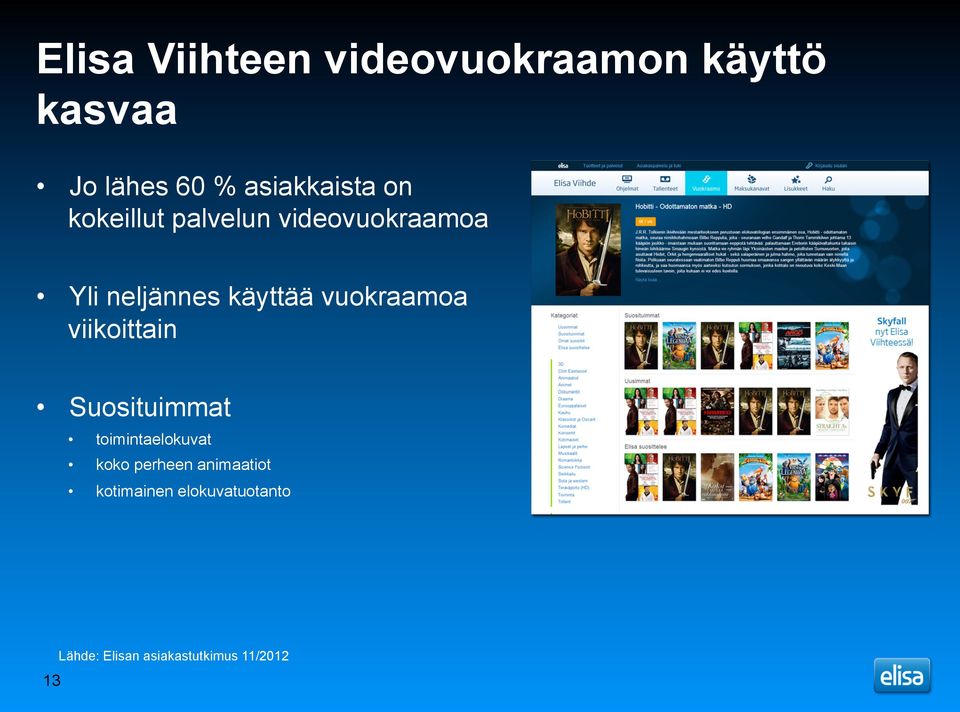Select the Teräväpiirto (HD) category

pyautogui.click(x=574, y=487)
